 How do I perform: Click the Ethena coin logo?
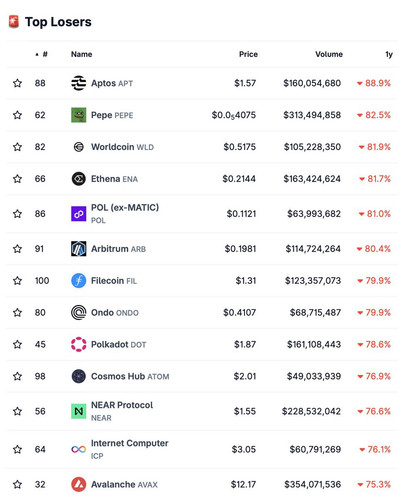pyautogui.click(x=79, y=179)
